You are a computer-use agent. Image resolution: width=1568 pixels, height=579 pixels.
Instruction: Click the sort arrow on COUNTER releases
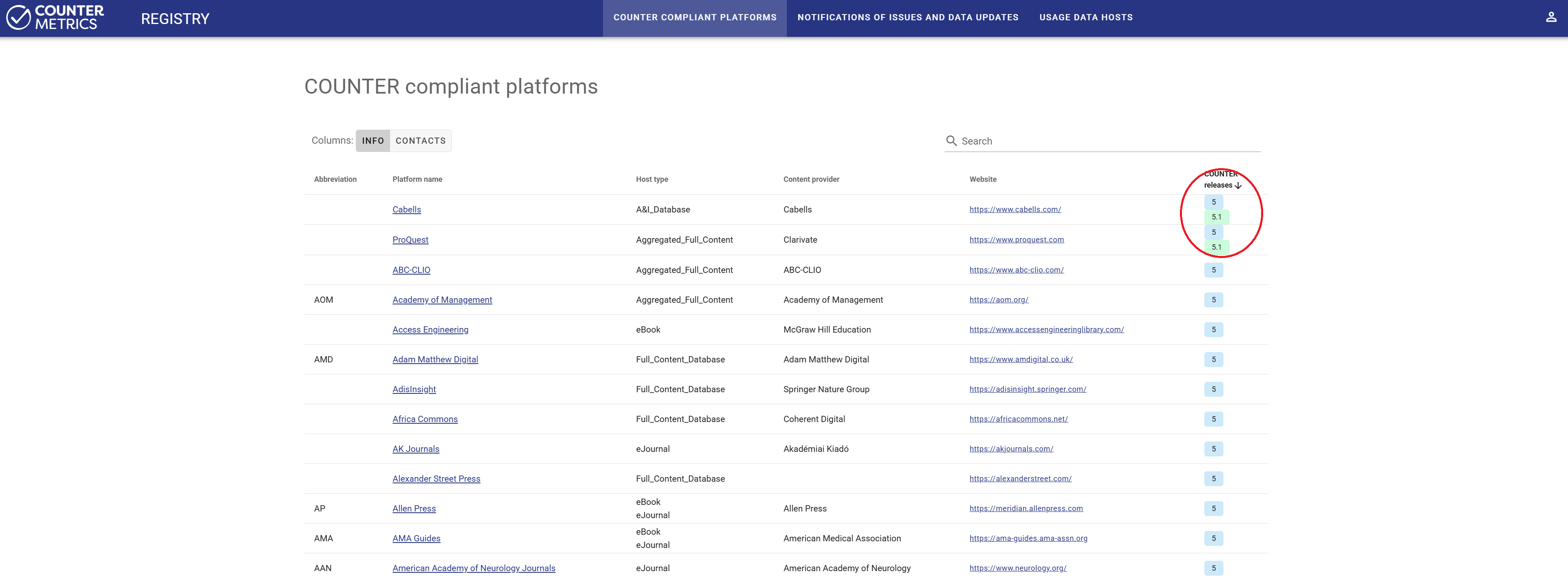[1238, 185]
